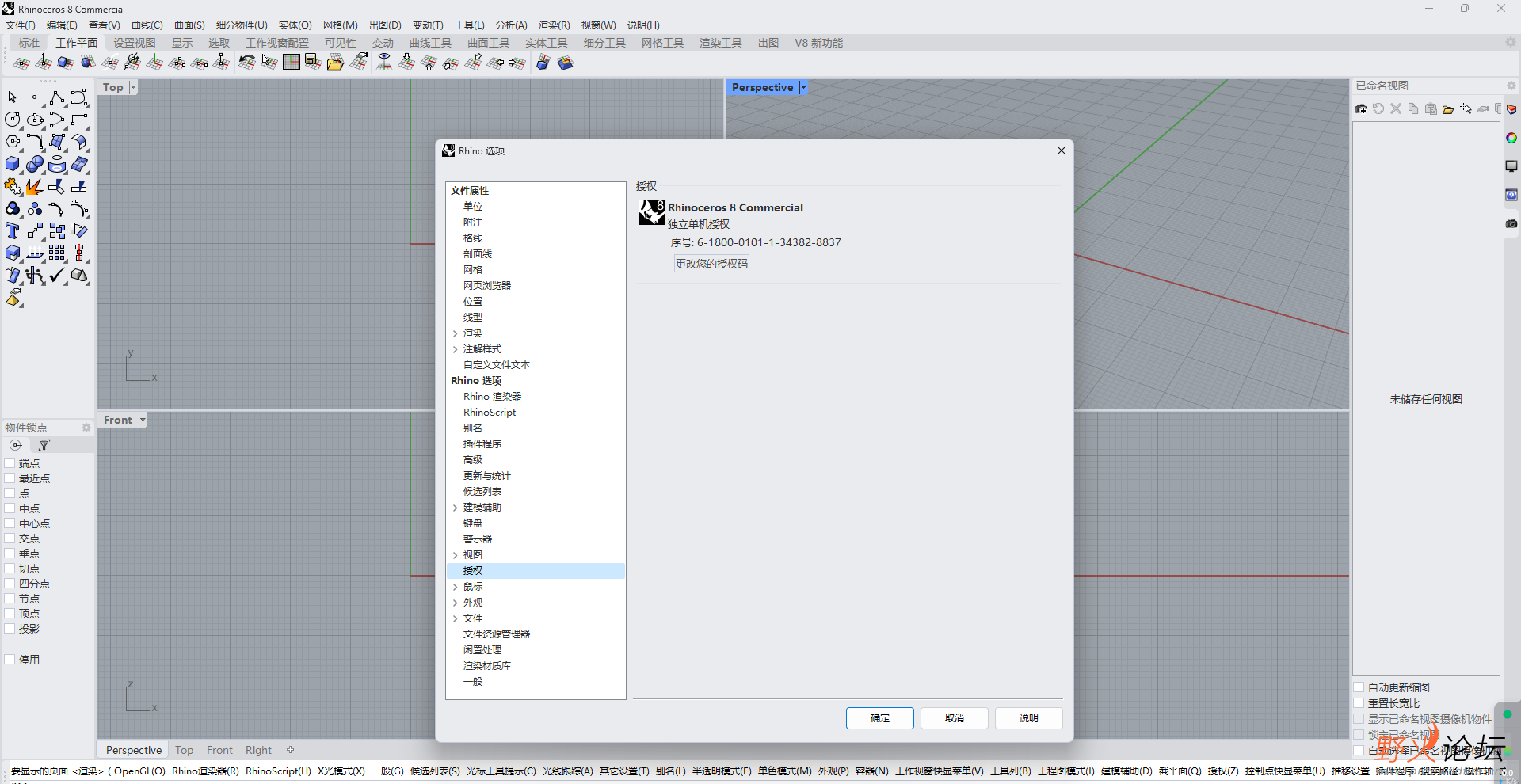This screenshot has width=1521, height=784.
Task: Enable the 垂点 object snap checkbox
Action: (10, 554)
